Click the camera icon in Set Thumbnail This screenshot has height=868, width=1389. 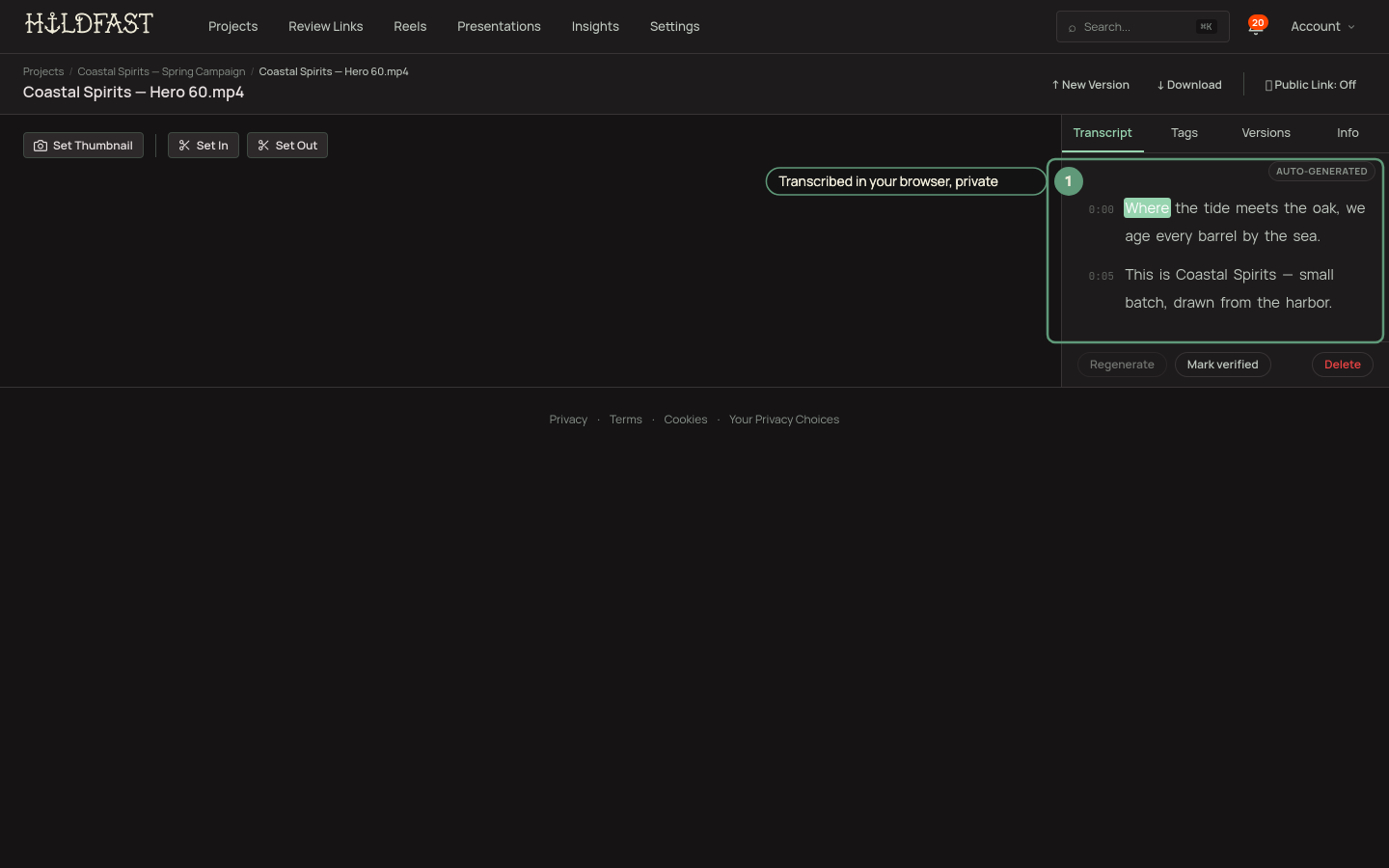(41, 146)
